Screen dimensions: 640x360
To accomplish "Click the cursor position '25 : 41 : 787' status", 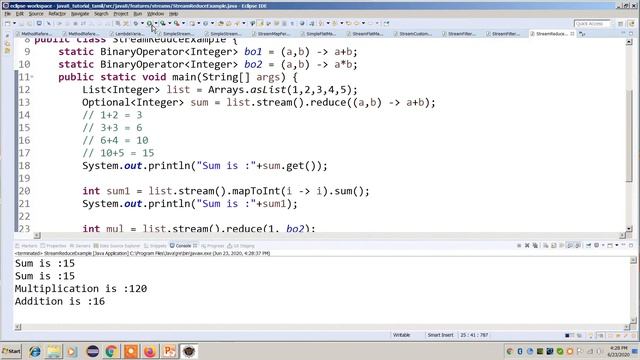I will tap(474, 335).
